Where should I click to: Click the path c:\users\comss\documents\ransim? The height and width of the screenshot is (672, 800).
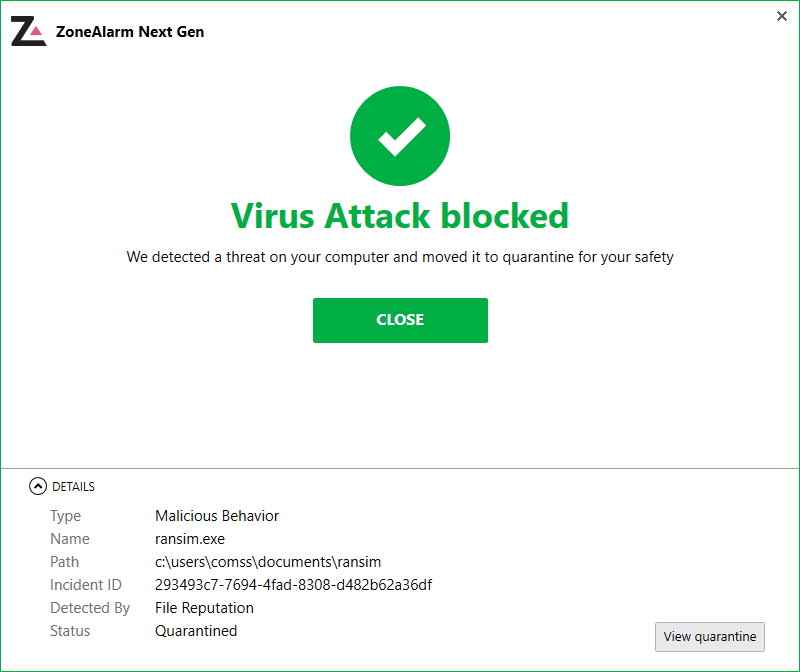point(268,561)
